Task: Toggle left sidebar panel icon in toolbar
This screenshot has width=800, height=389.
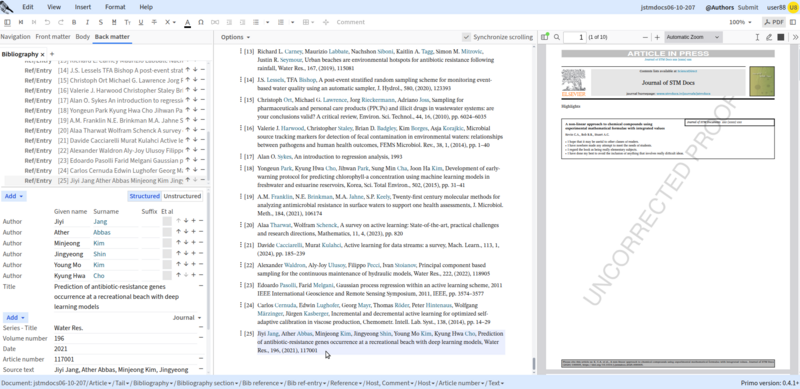Action: click(x=7, y=22)
